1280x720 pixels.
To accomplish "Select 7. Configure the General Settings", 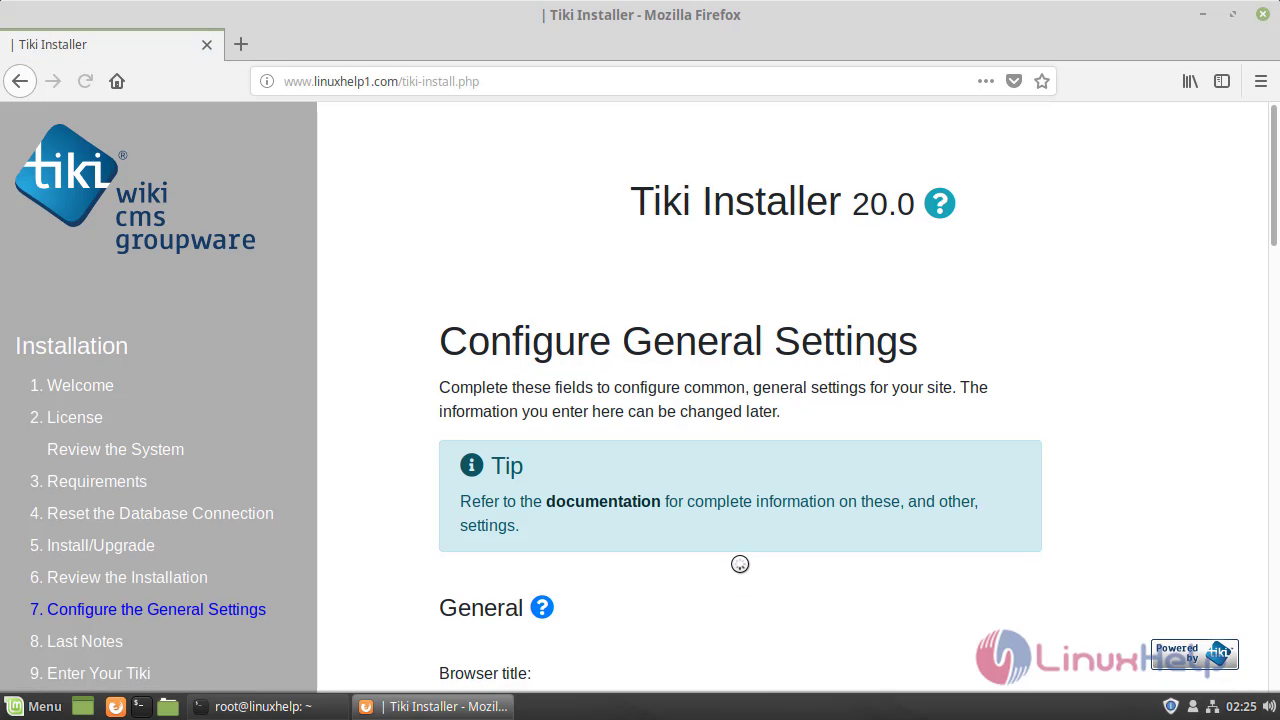I will coord(148,609).
